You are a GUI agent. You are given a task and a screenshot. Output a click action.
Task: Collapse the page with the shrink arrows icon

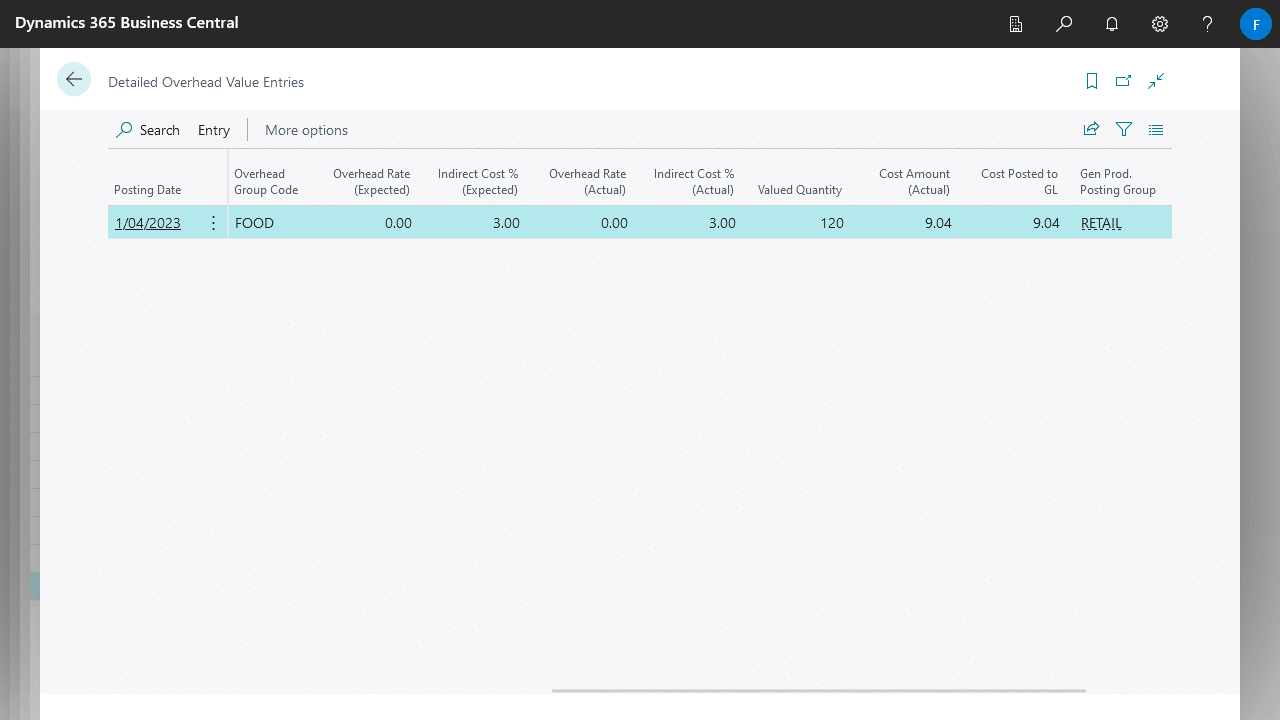pos(1156,81)
